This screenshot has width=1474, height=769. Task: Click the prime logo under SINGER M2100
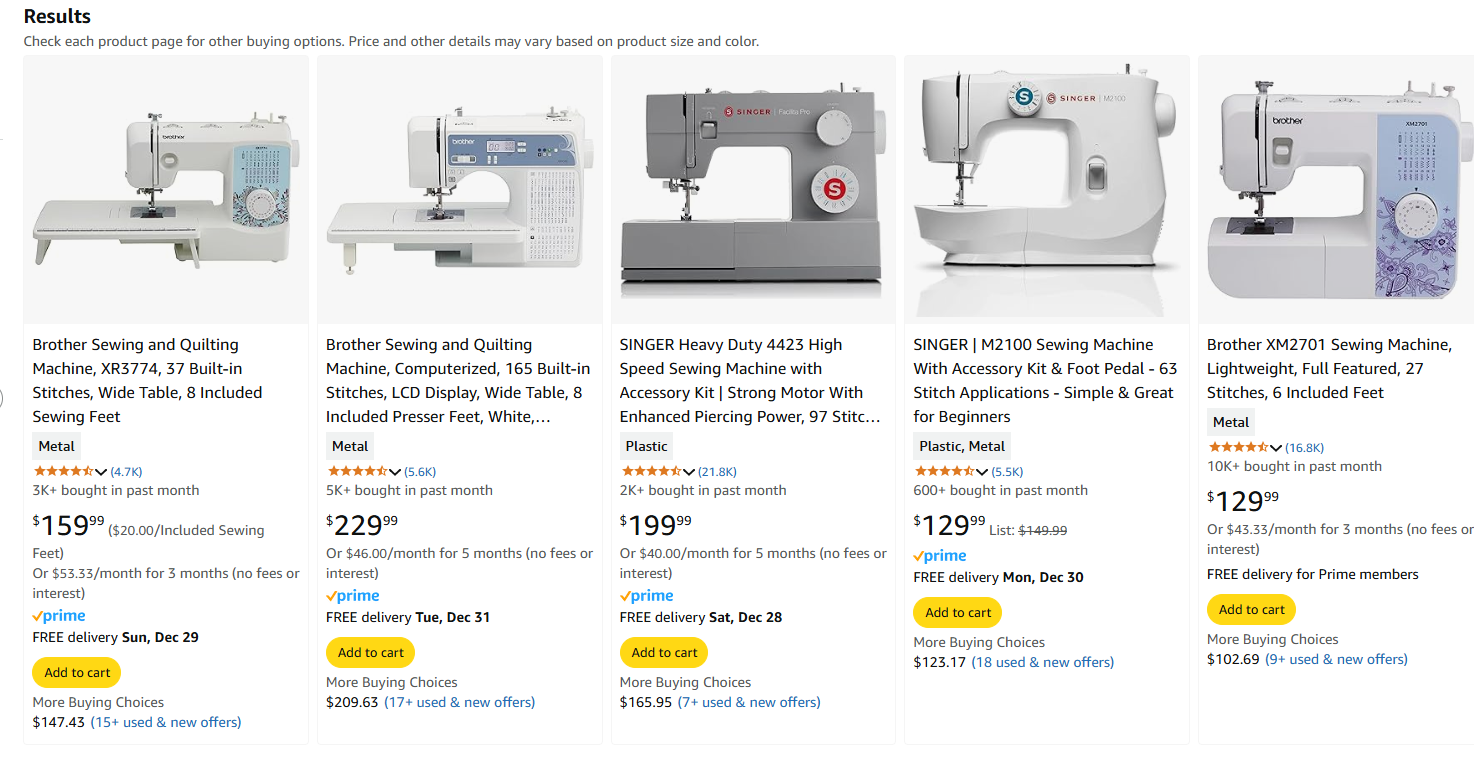pyautogui.click(x=940, y=556)
